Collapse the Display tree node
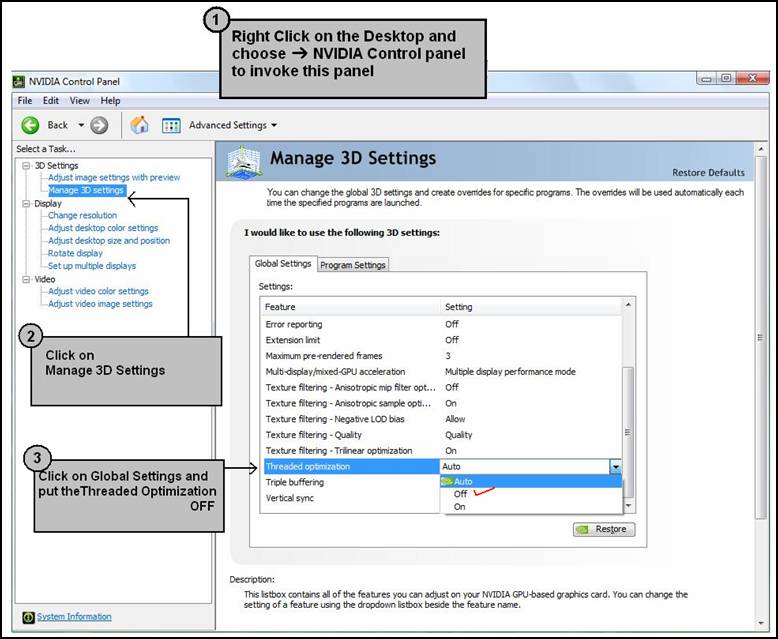 pos(26,203)
